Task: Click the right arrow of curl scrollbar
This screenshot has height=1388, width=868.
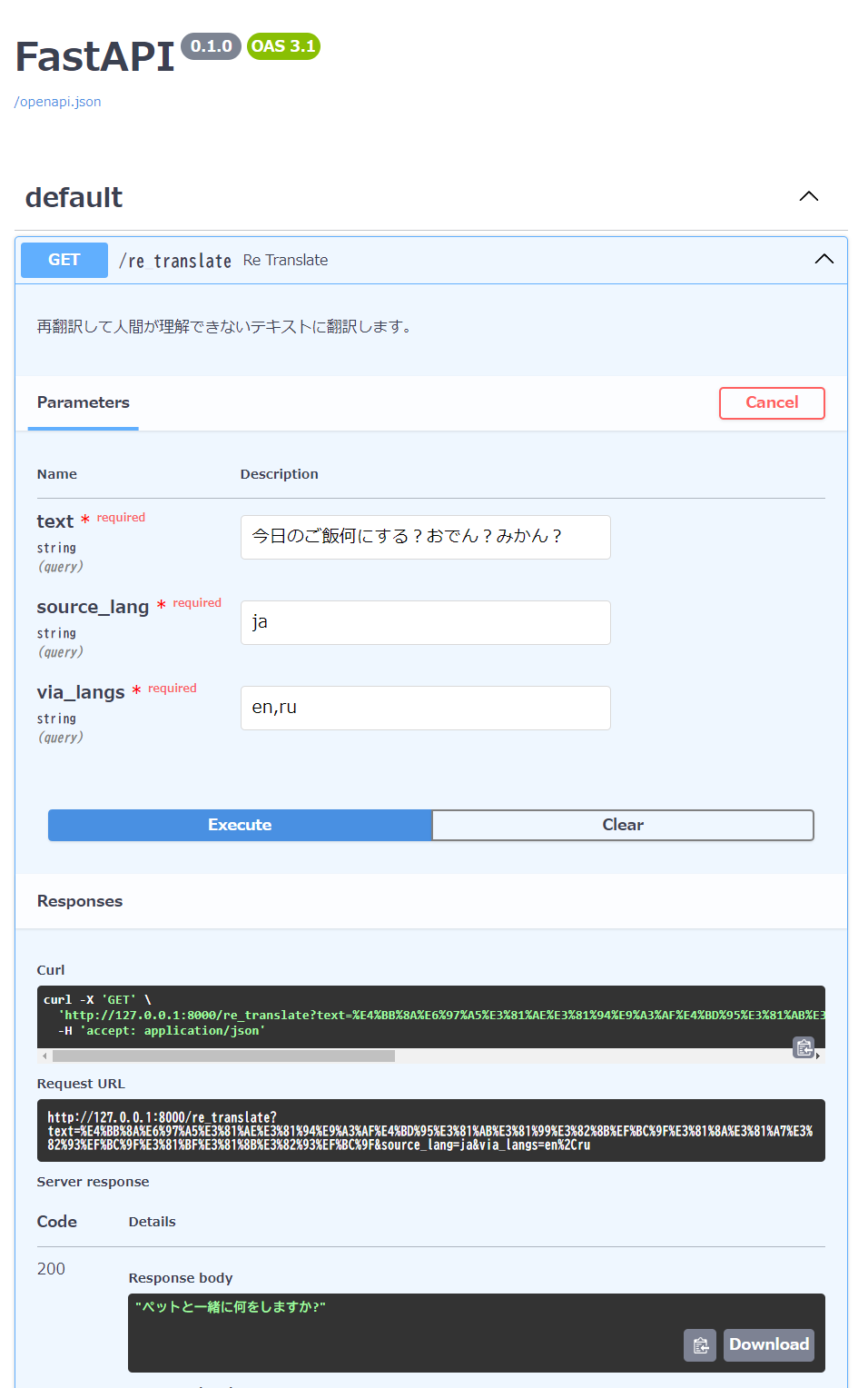Action: click(x=818, y=1056)
